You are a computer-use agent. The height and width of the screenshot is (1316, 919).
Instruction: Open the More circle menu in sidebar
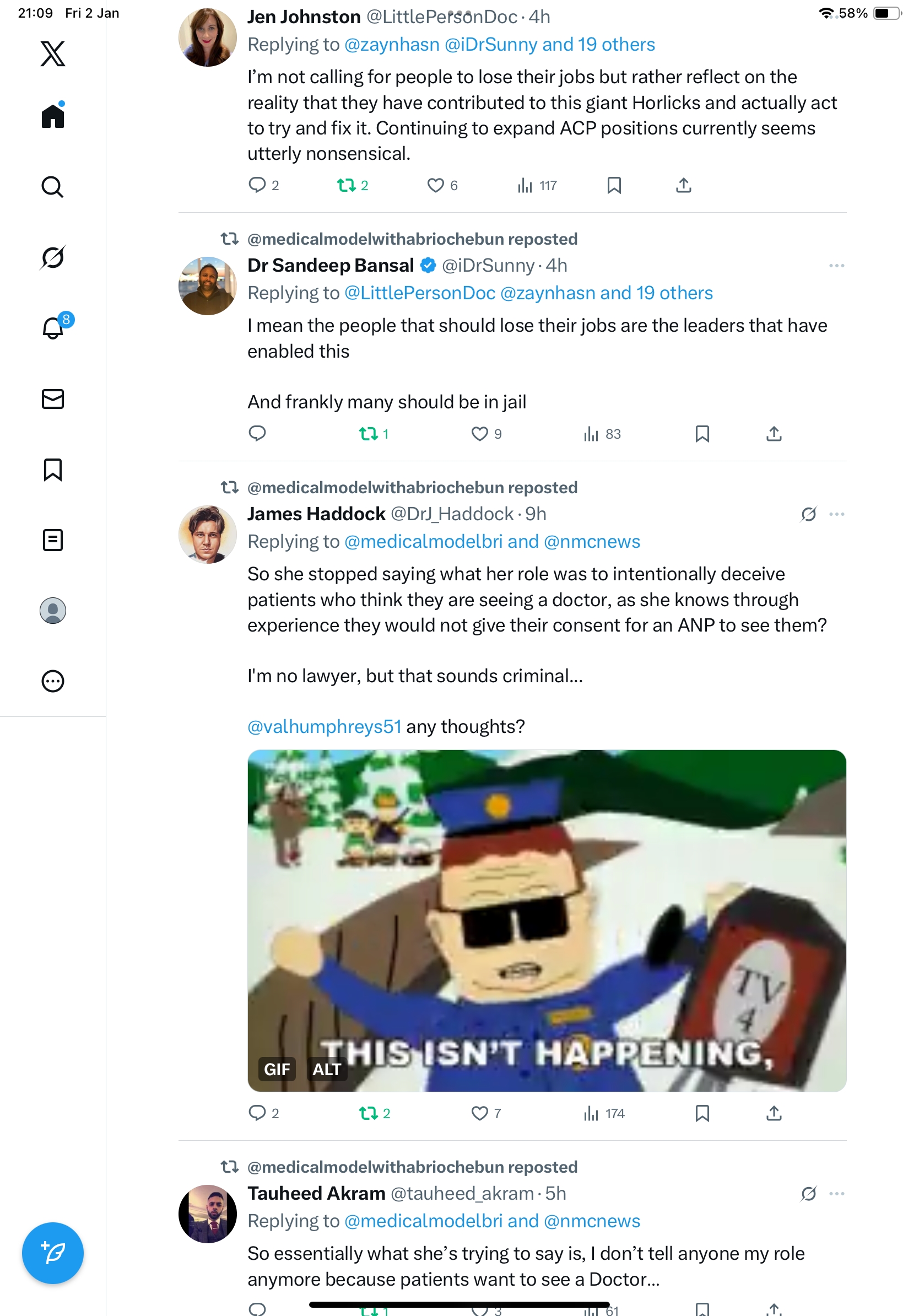pos(53,682)
